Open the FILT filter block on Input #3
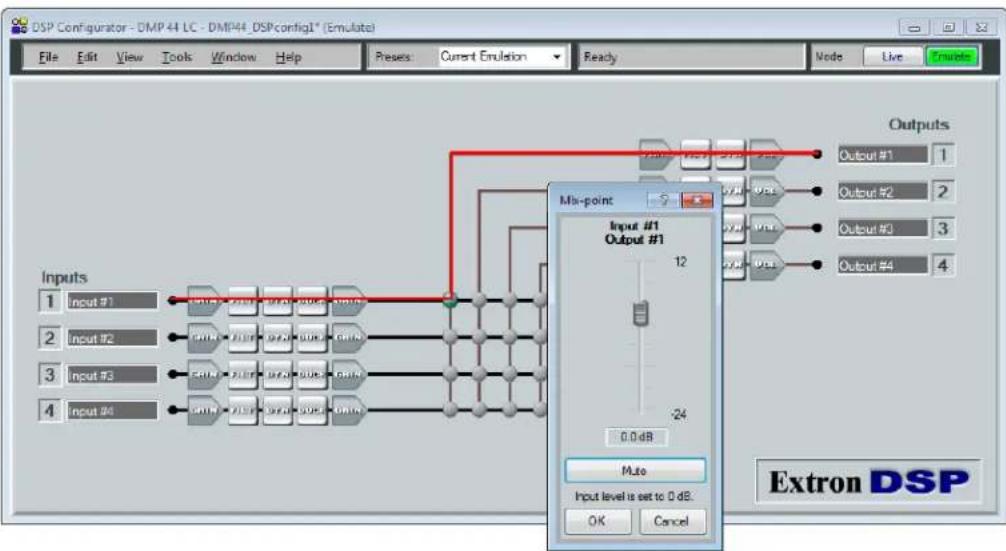This screenshot has height=551, width=1006. 243,374
